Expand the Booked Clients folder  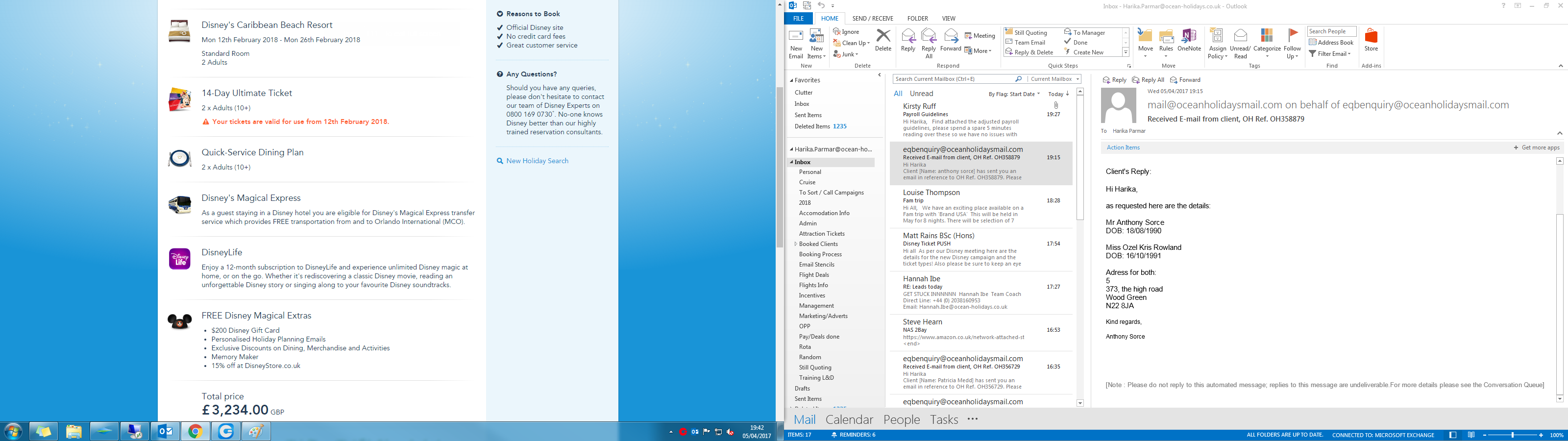[796, 244]
